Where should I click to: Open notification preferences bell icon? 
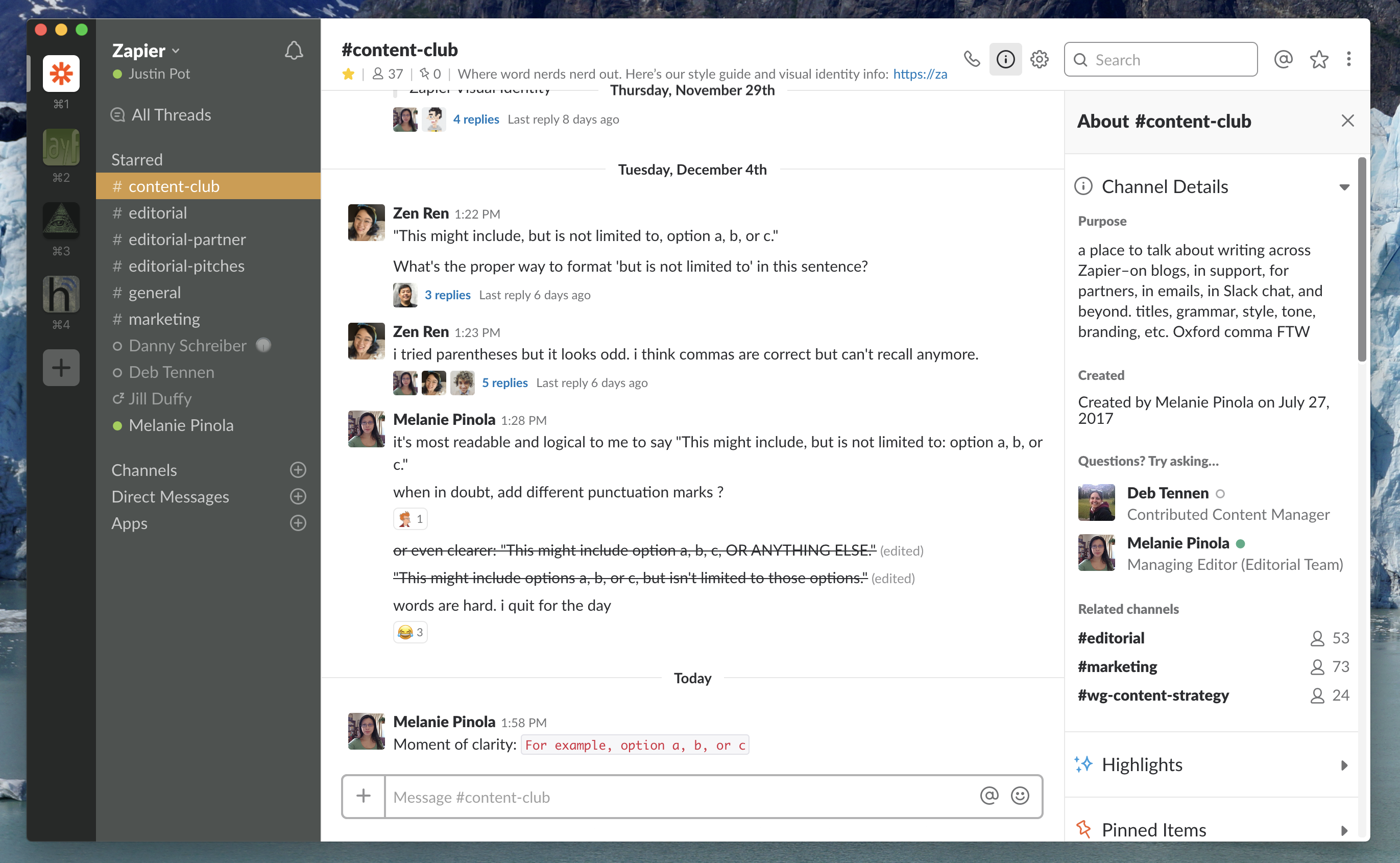pos(293,51)
